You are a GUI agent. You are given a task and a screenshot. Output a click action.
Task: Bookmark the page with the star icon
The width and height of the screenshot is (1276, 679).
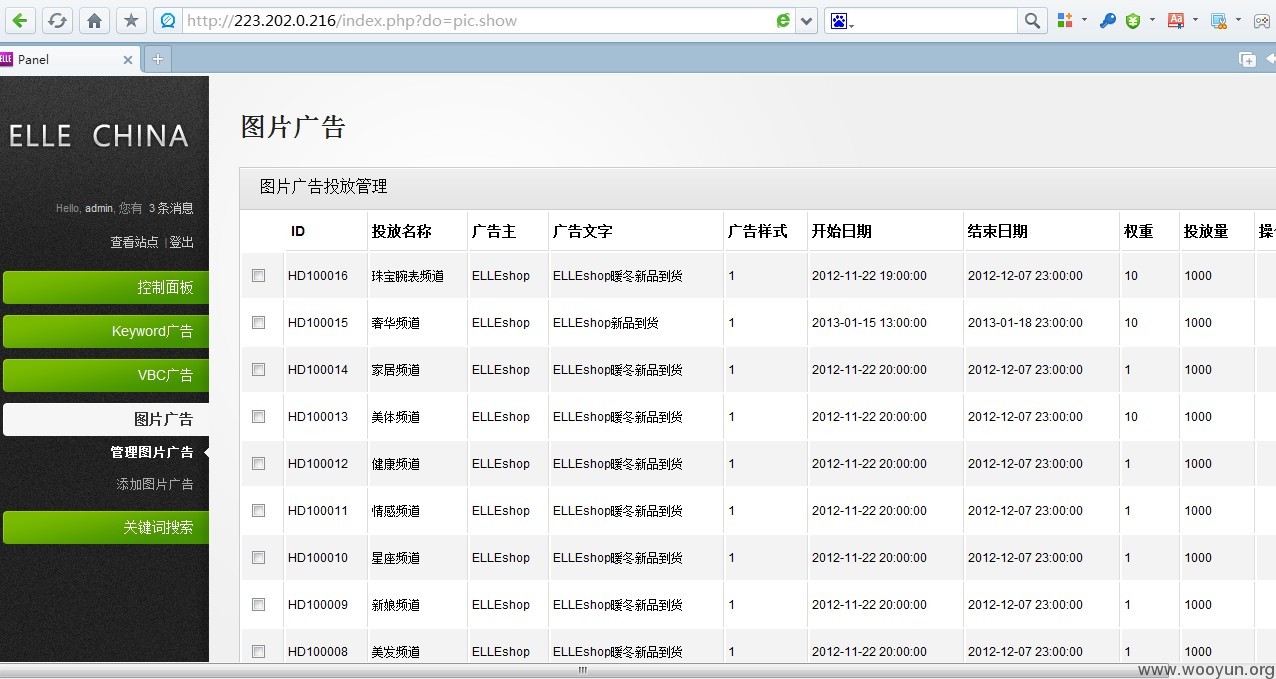point(131,20)
